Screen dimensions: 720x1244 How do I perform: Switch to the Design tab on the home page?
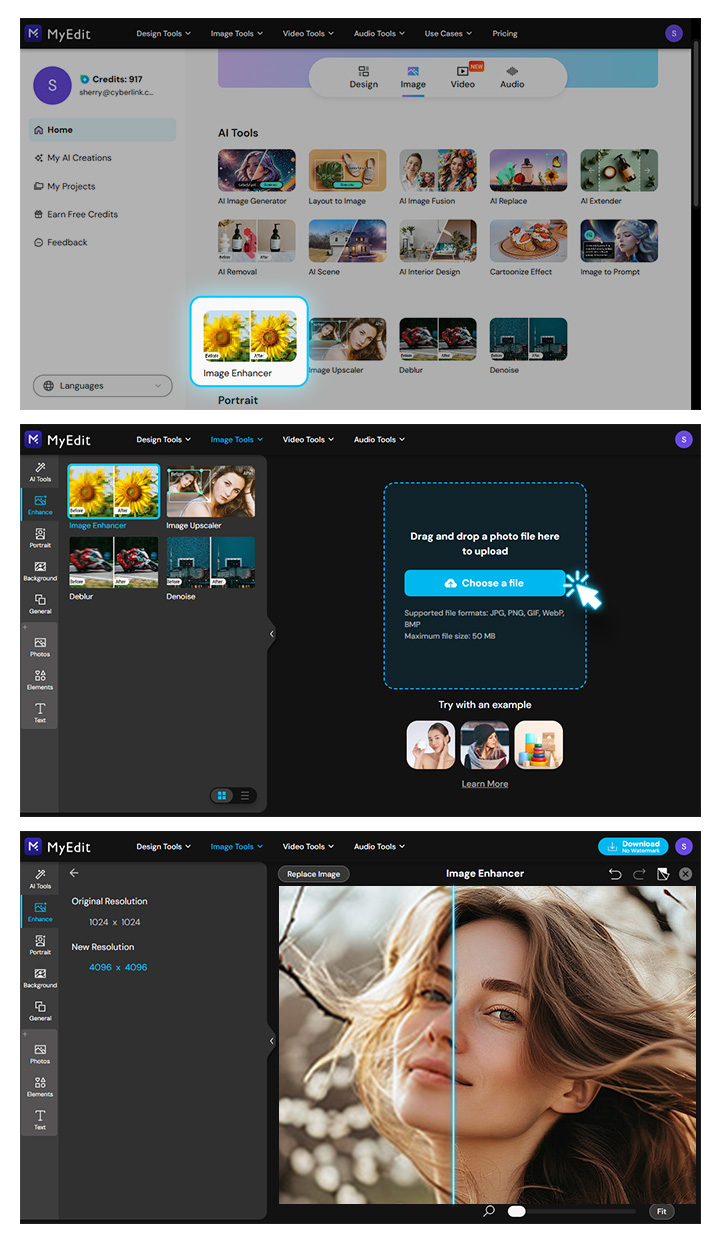(x=364, y=77)
